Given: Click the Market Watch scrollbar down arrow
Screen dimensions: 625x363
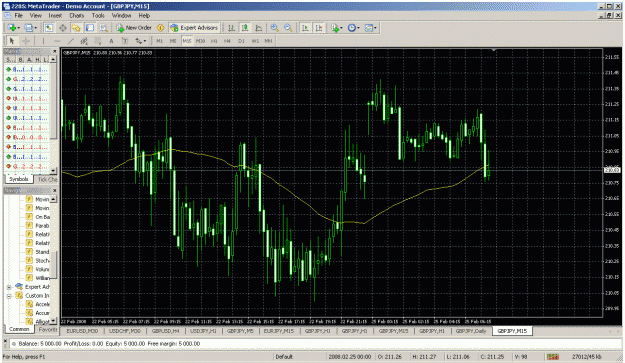Looking at the screenshot, I should pyautogui.click(x=53, y=171).
